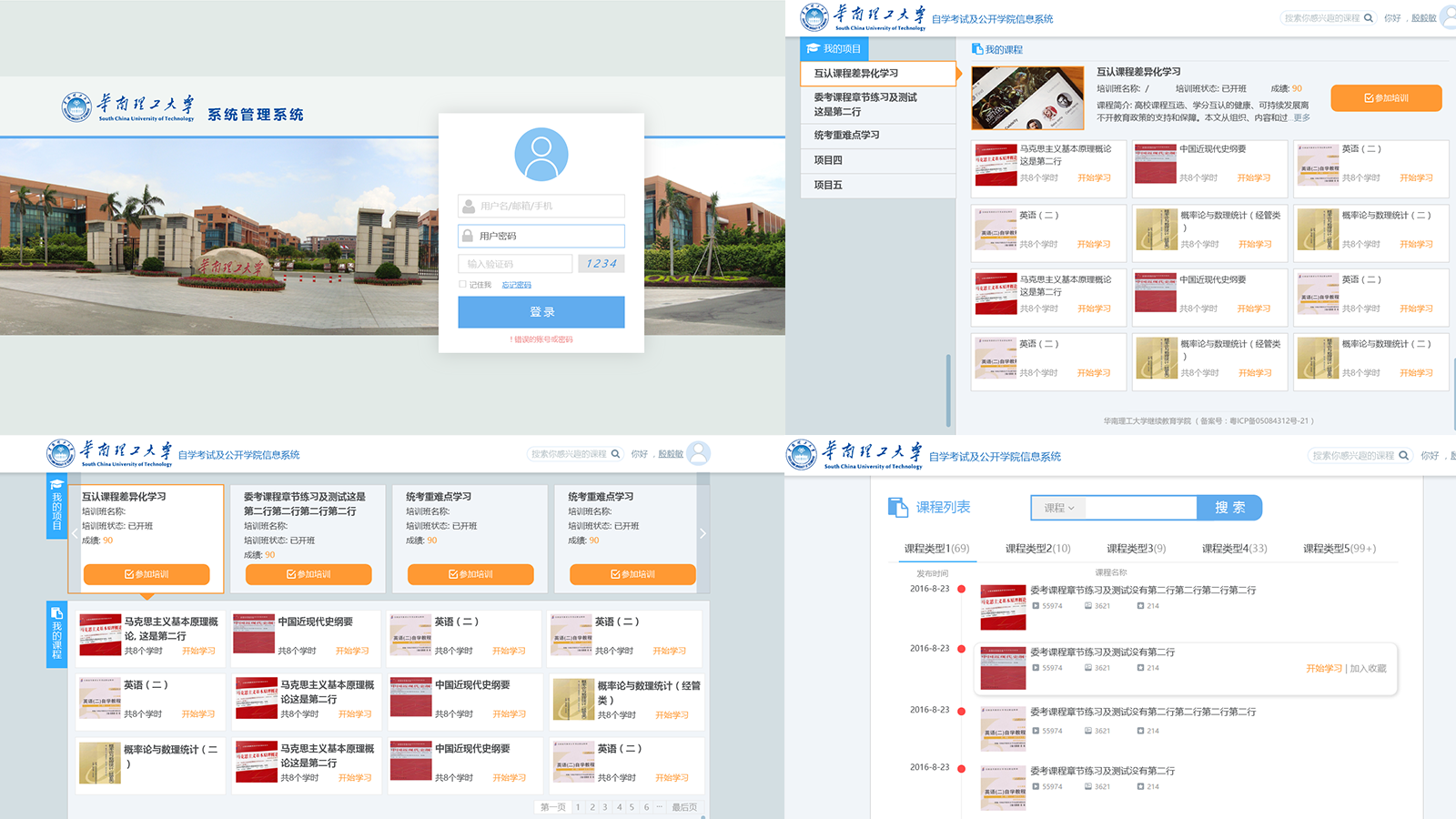Click the blue user avatar on login card
Viewport: 1456px width, 819px height.
click(541, 154)
